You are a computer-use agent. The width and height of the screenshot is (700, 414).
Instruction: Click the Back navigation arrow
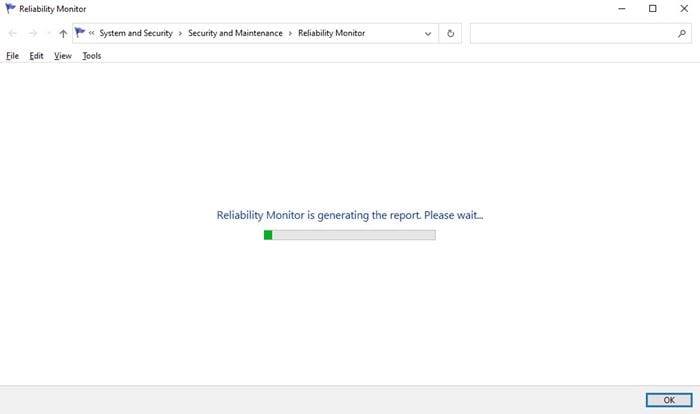(x=12, y=33)
